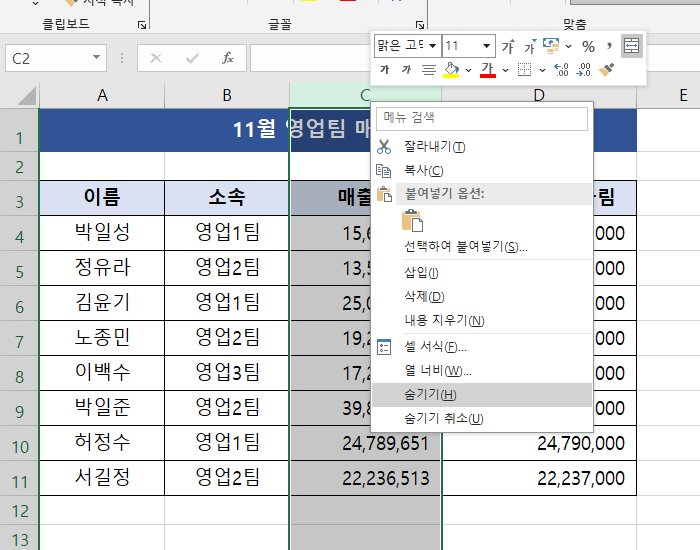Select column B header
Screen dimensions: 700x550
(x=227, y=95)
